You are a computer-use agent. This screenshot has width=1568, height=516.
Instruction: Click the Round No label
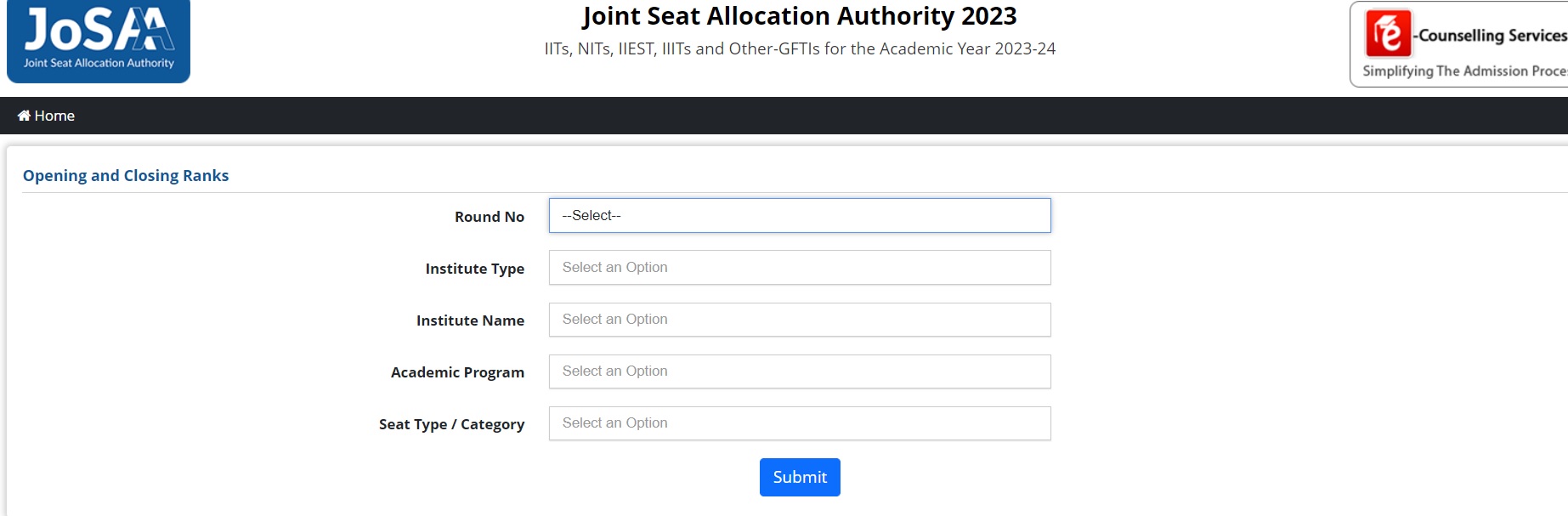[489, 217]
